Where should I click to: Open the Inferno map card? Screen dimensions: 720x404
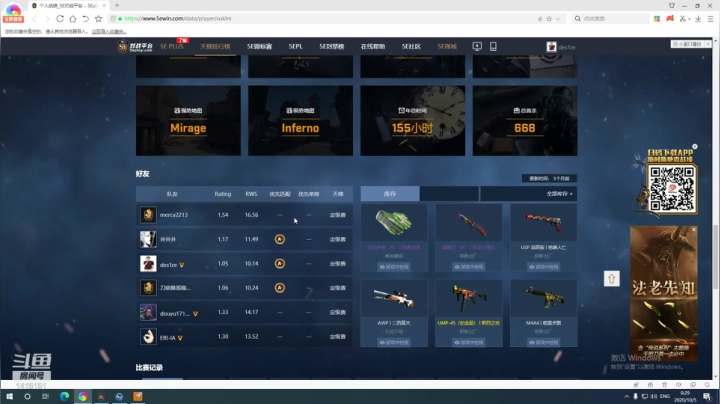pos(300,121)
